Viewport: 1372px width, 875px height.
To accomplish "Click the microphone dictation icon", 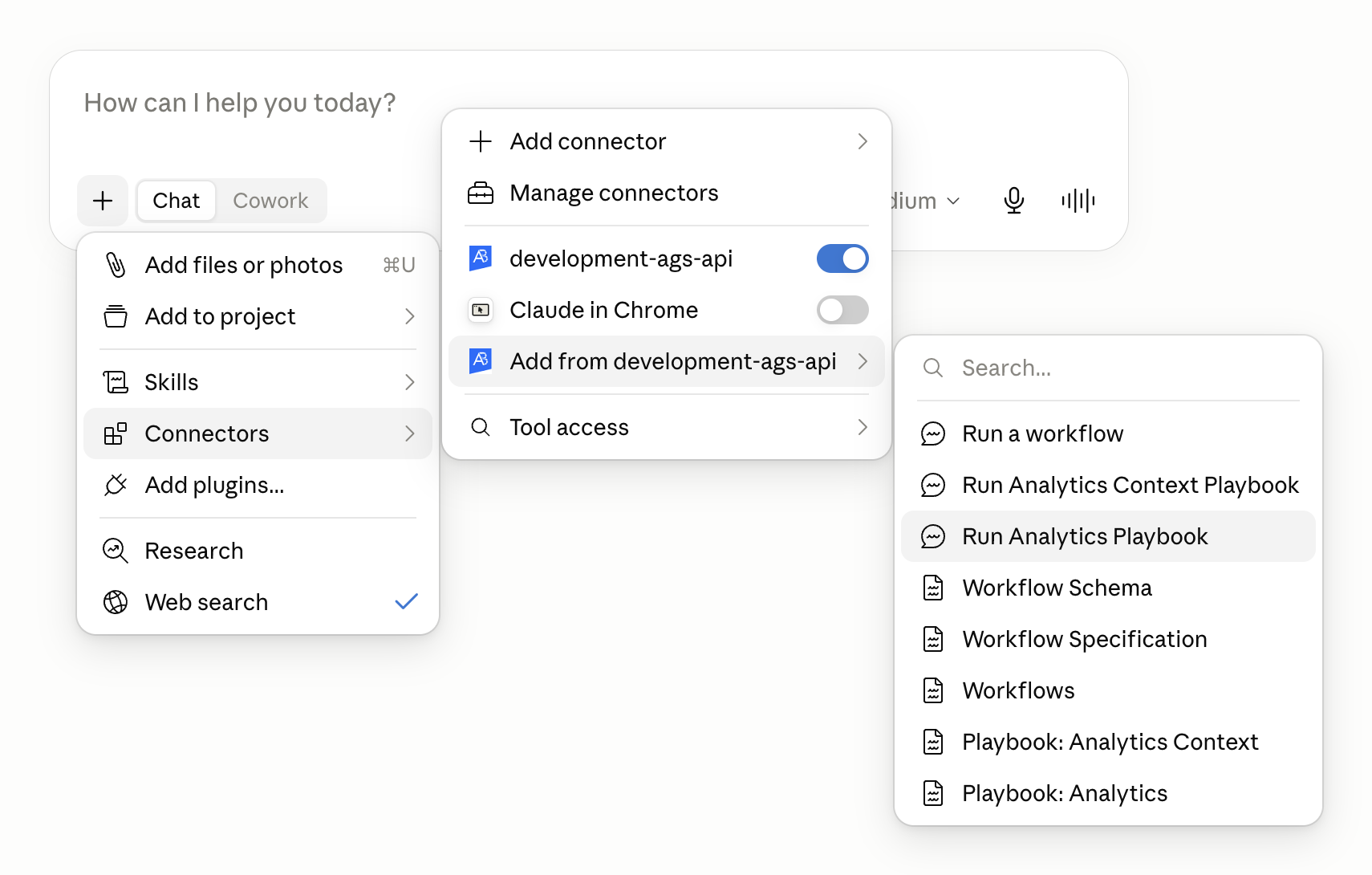I will click(x=1014, y=201).
